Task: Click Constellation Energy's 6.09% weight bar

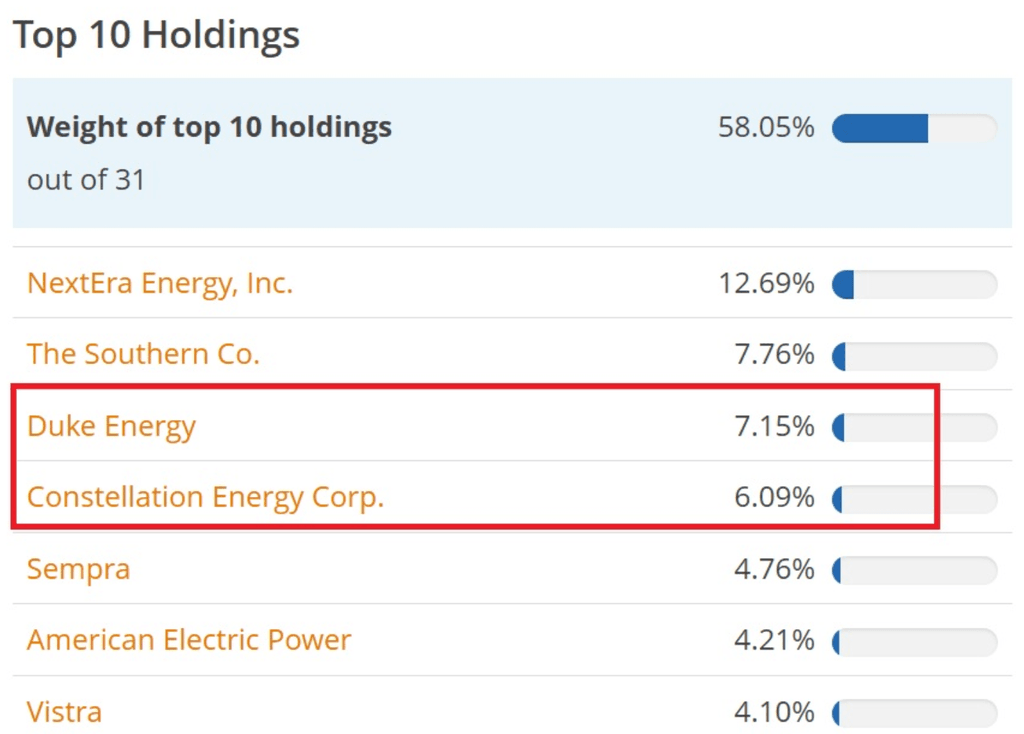Action: (x=914, y=498)
